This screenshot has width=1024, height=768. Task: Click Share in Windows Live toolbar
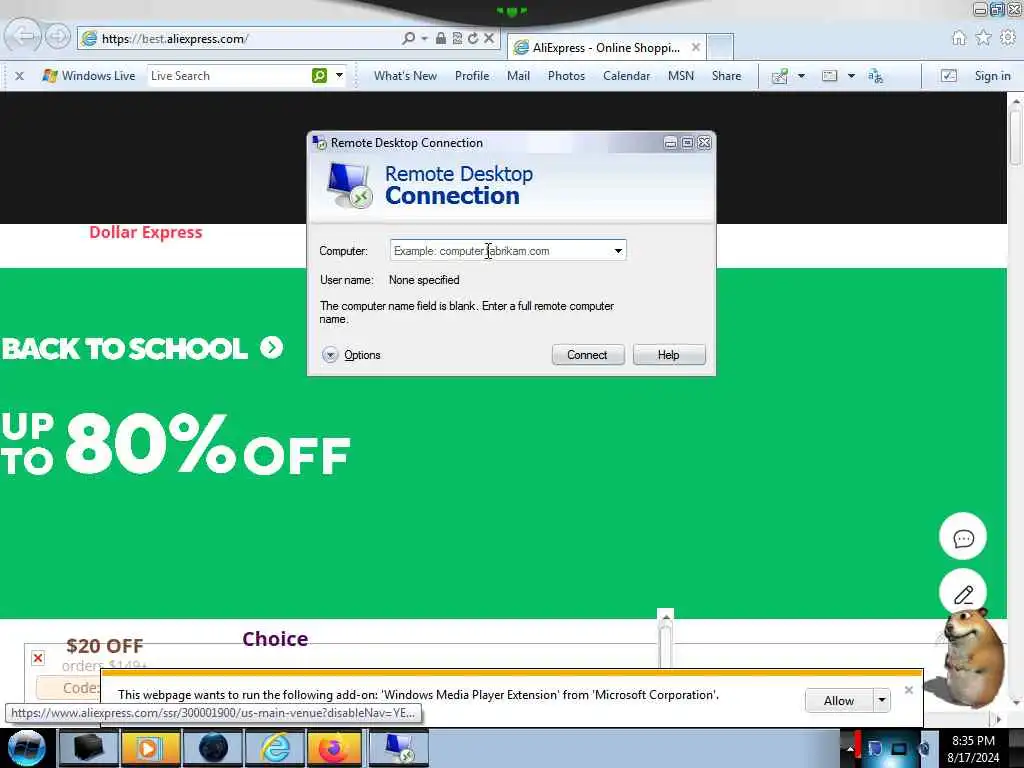coord(726,76)
